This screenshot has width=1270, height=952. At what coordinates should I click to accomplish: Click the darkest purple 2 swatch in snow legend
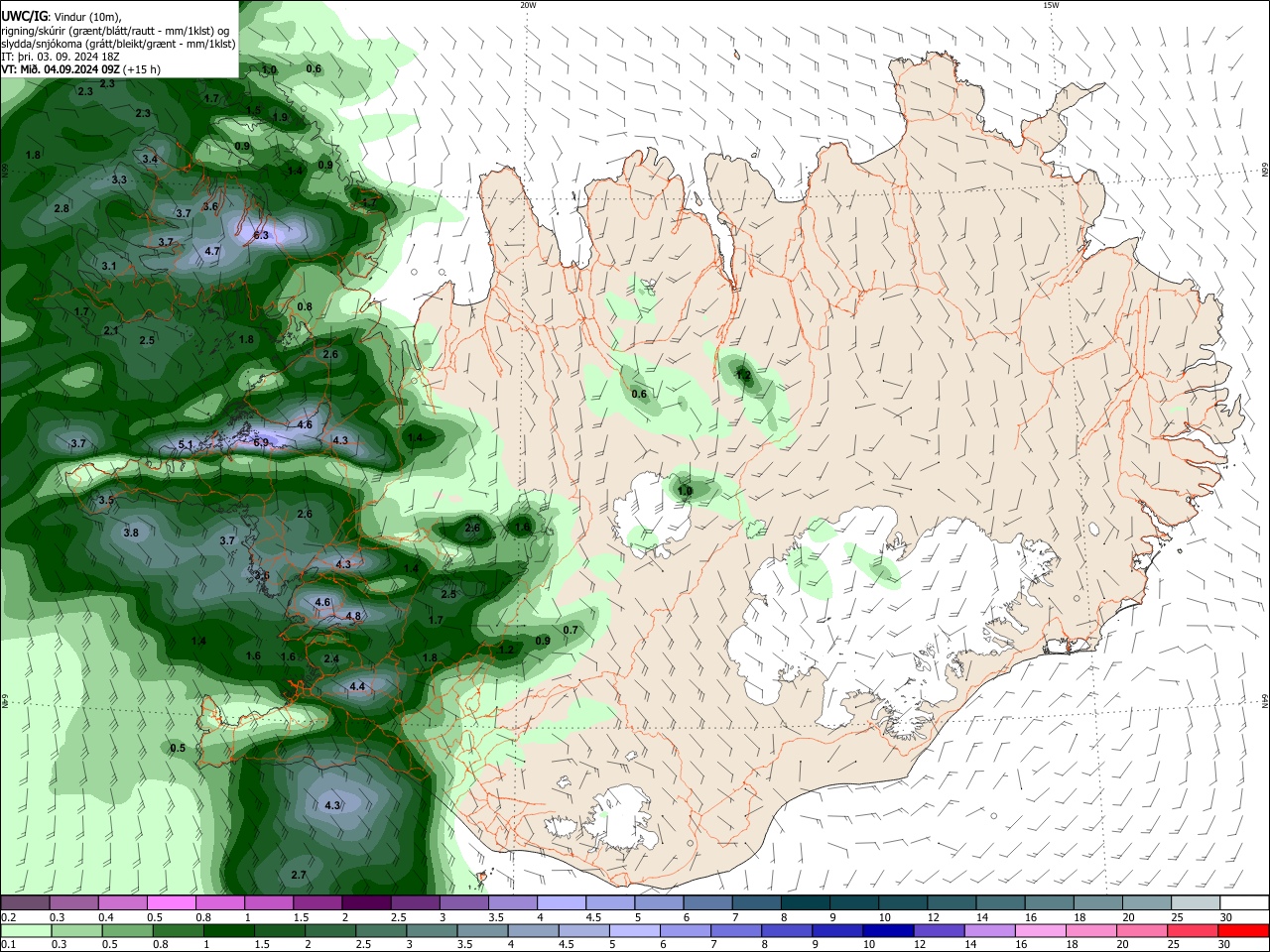[366, 902]
